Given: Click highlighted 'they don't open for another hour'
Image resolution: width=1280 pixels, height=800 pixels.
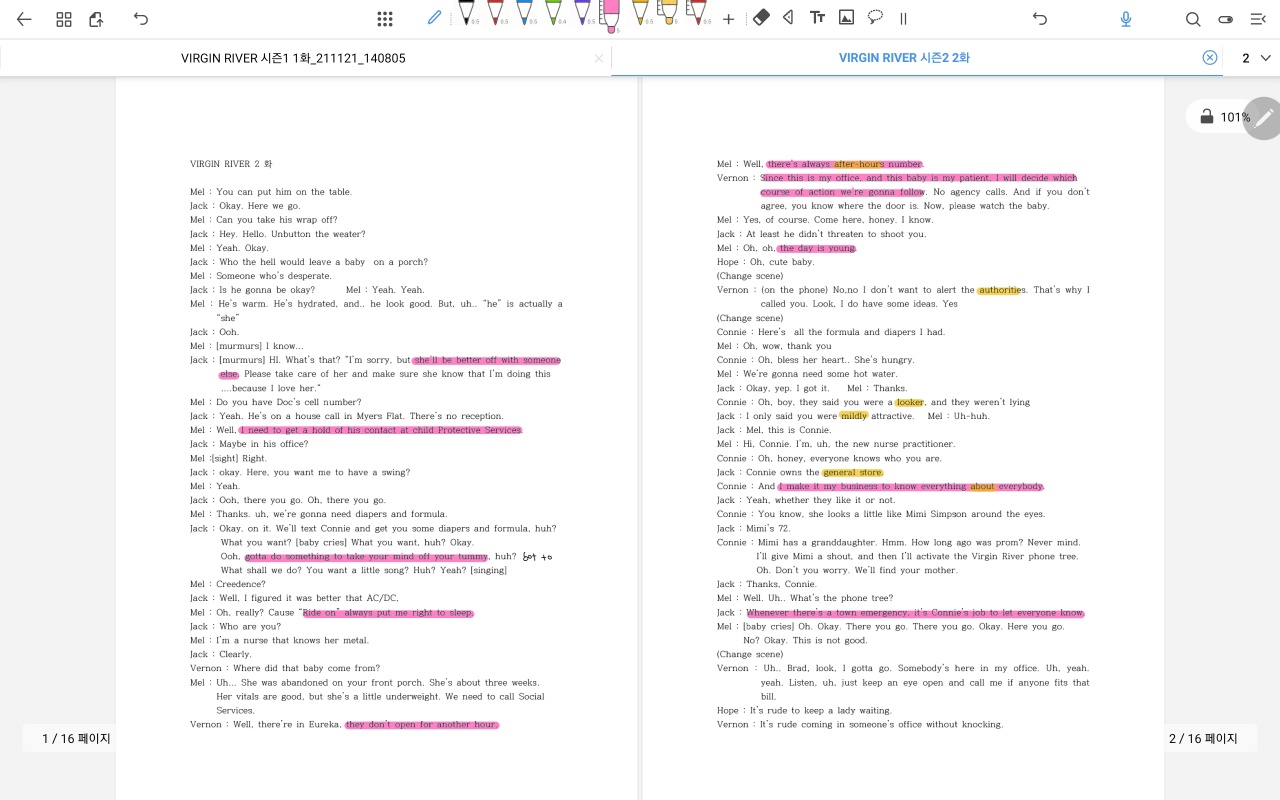Looking at the screenshot, I should 421,724.
